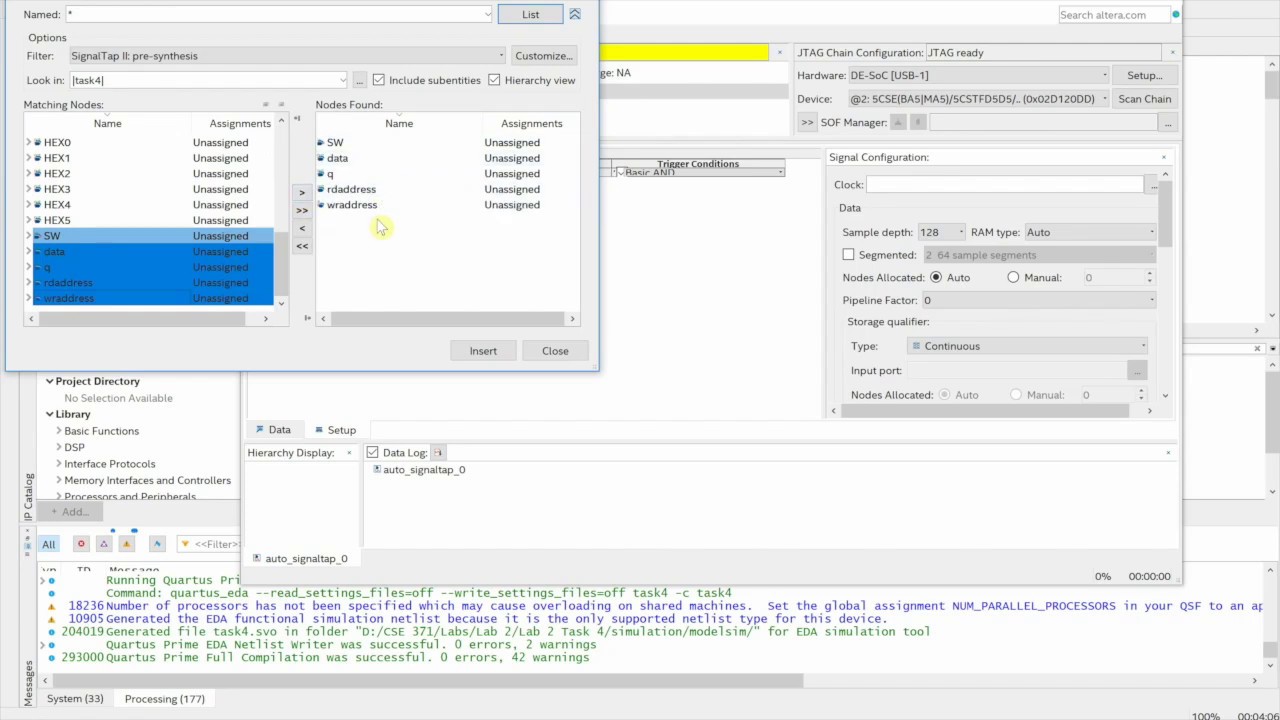Click SW bus icon in Nodes Found
Viewport: 1280px width, 720px height.
(x=321, y=143)
